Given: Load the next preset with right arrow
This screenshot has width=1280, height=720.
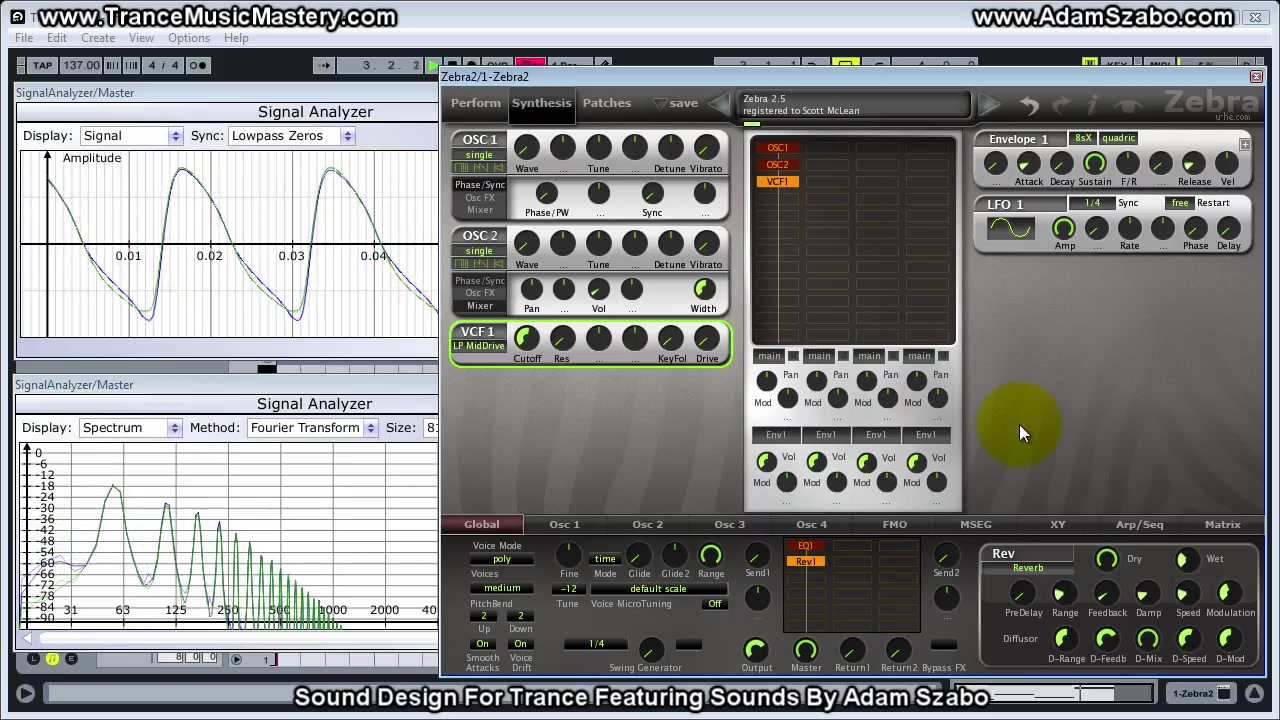Looking at the screenshot, I should (989, 103).
